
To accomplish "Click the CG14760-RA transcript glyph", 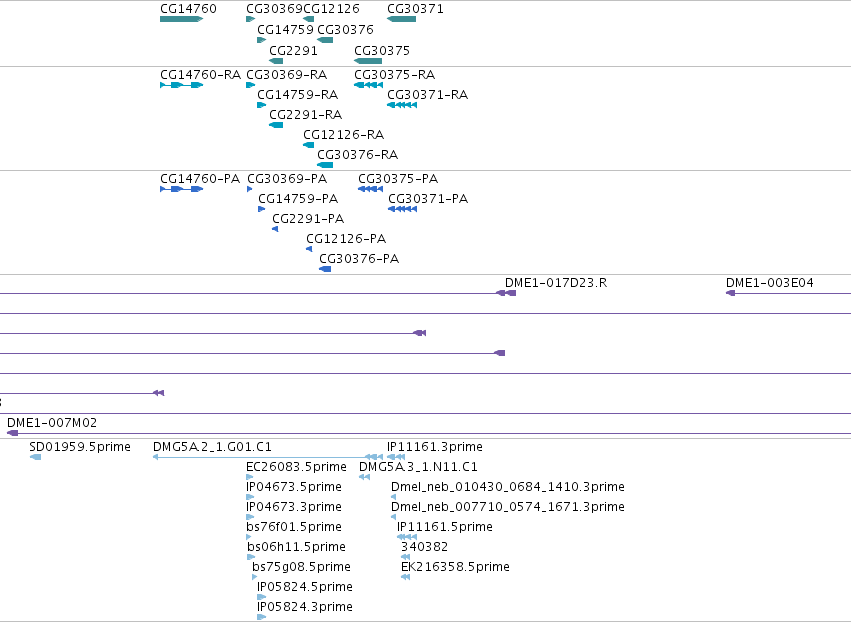I will (181, 85).
